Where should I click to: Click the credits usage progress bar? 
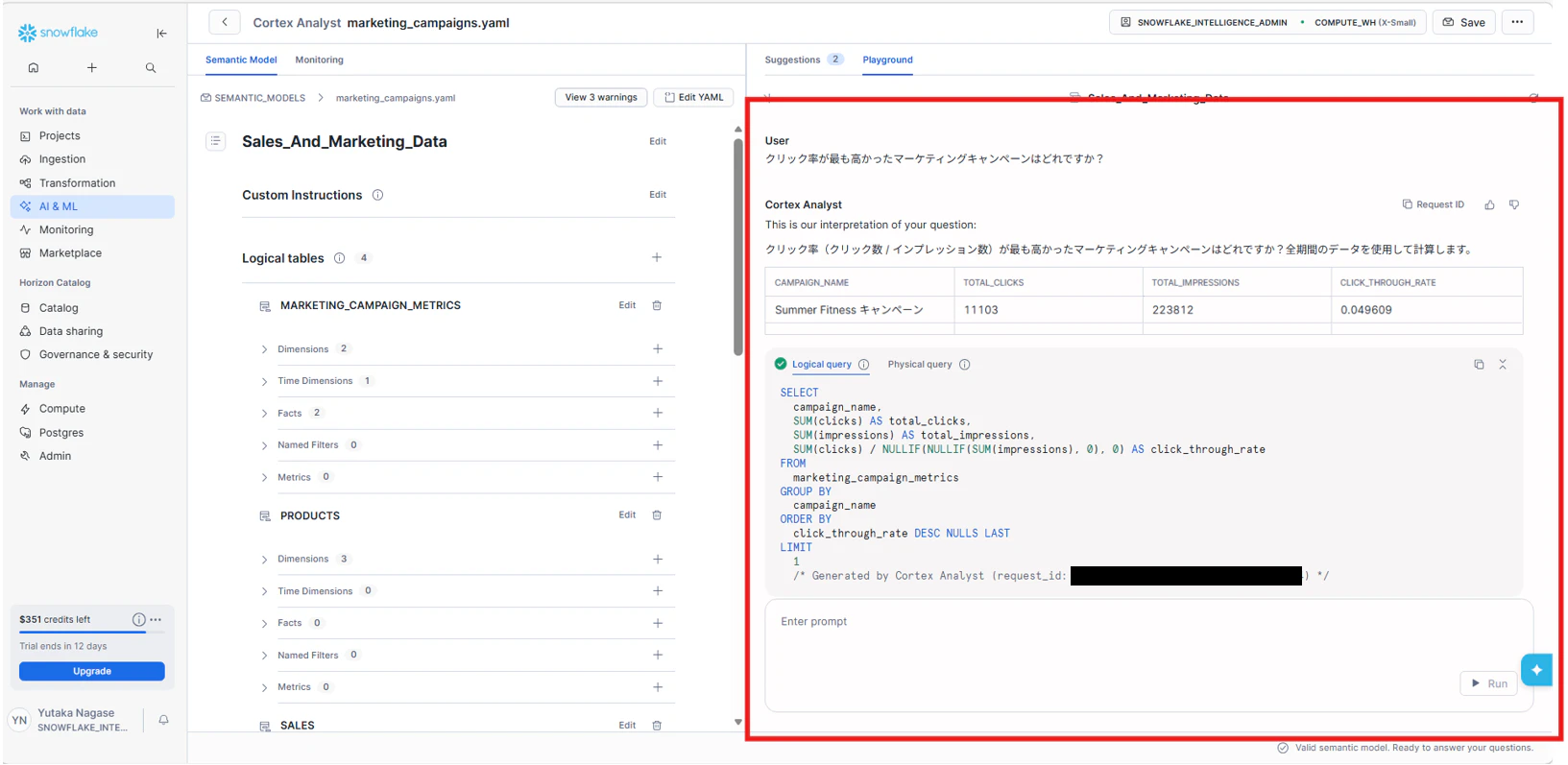(92, 633)
